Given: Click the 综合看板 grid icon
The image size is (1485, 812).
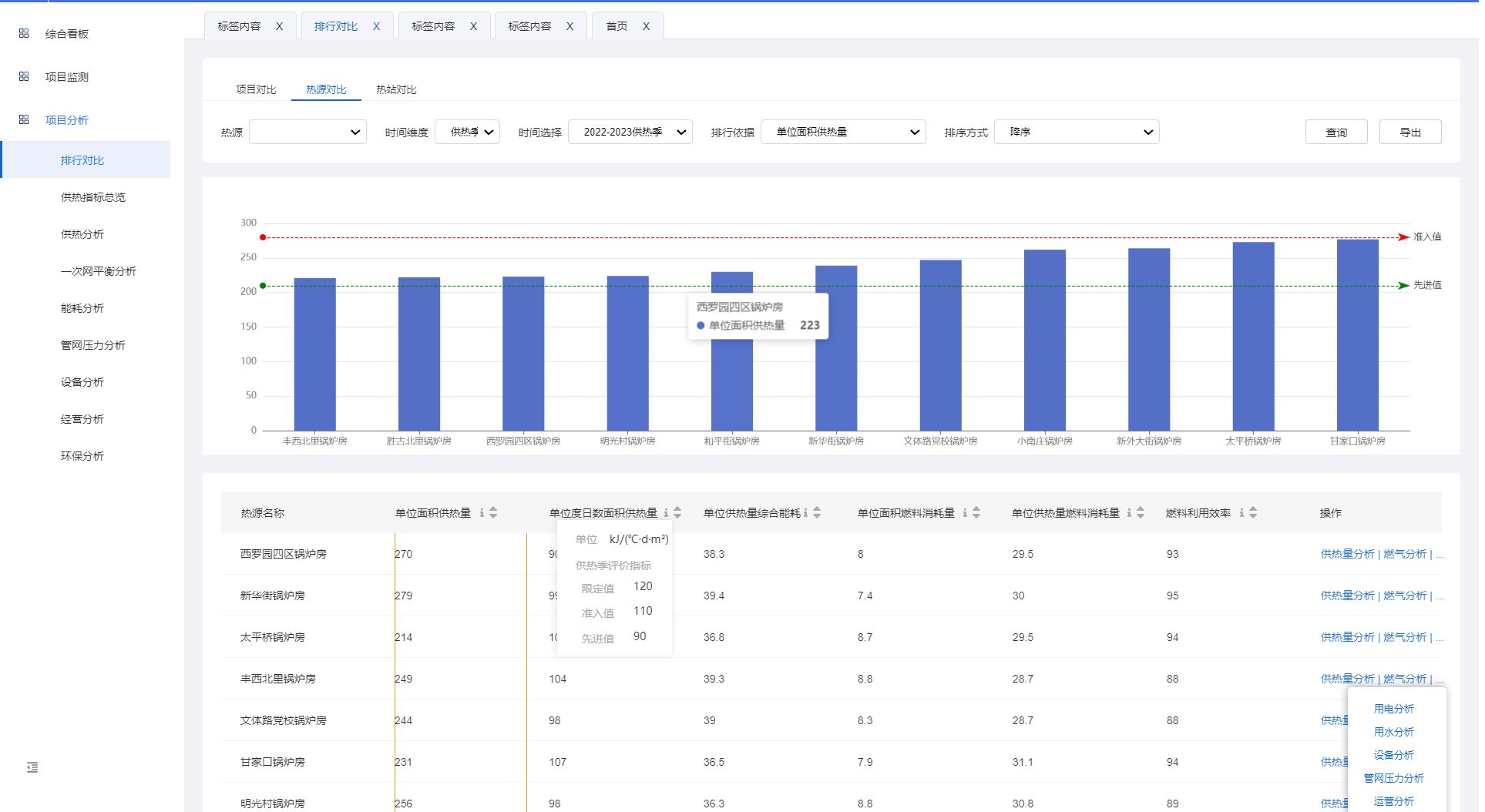Looking at the screenshot, I should 24,33.
